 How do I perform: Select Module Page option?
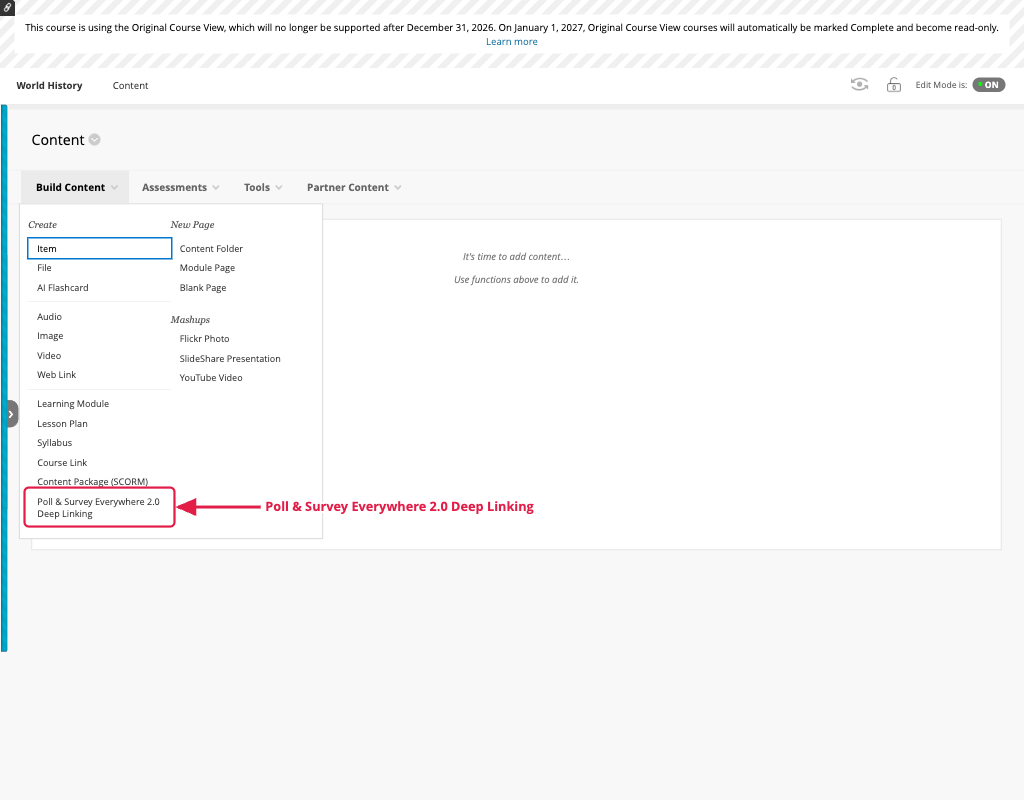point(207,268)
